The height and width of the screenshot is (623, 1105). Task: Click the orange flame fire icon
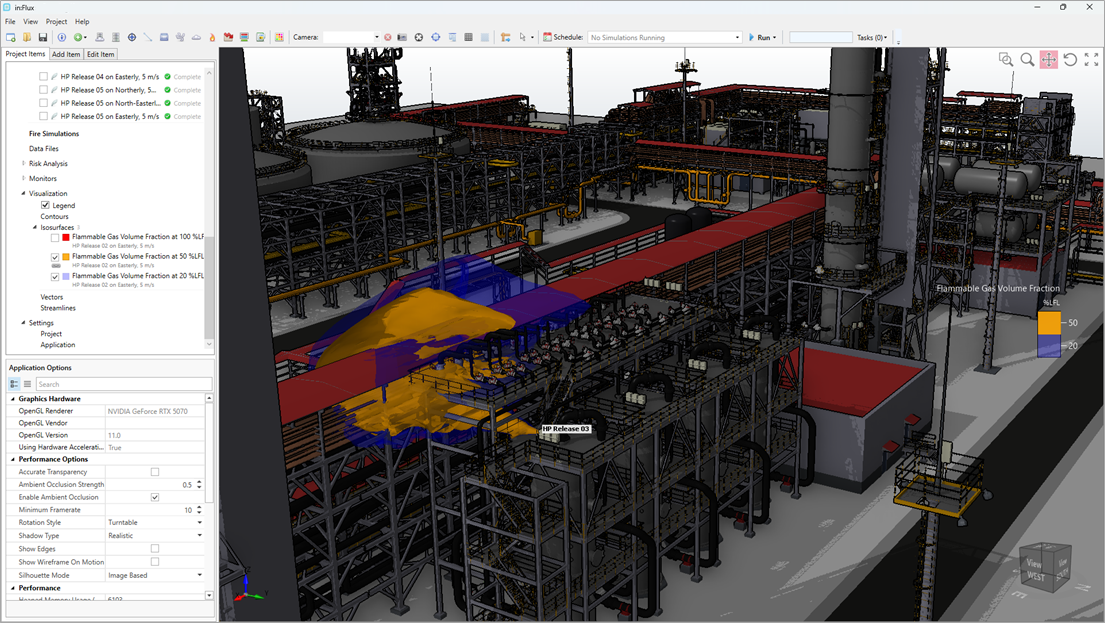tap(212, 37)
